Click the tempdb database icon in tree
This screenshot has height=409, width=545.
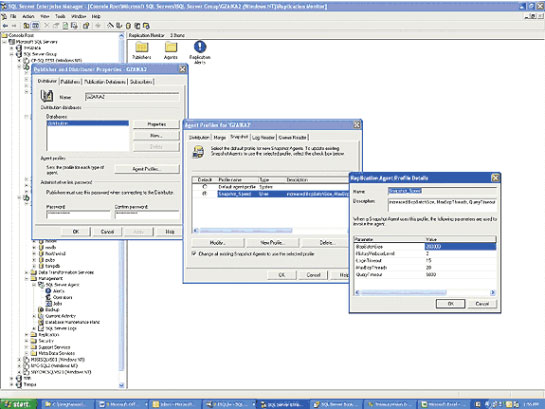[x=41, y=266]
